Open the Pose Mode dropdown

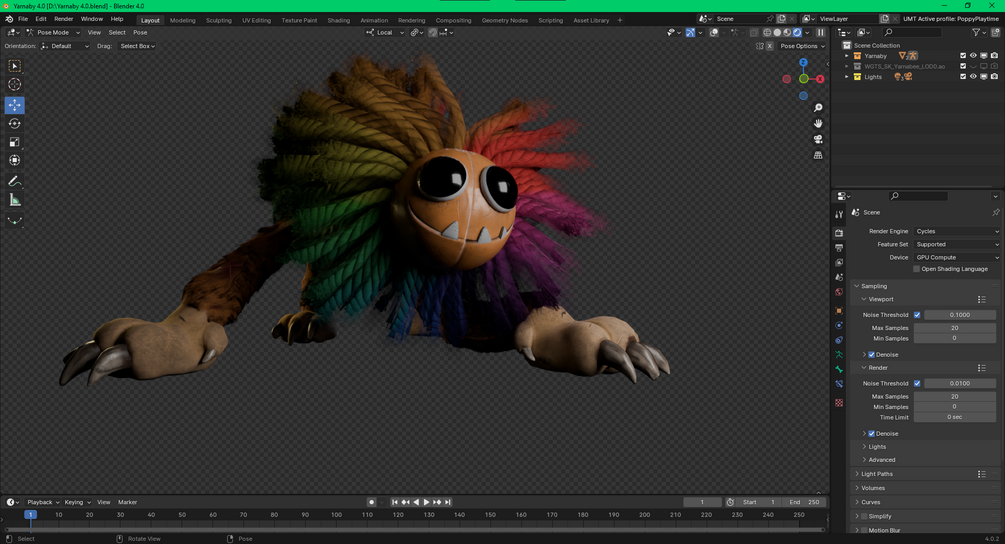pos(53,32)
